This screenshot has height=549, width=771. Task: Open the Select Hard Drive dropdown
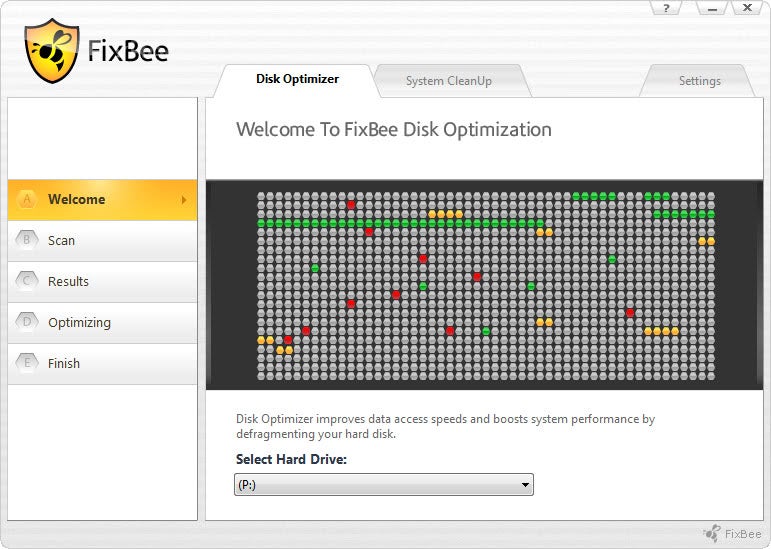383,485
